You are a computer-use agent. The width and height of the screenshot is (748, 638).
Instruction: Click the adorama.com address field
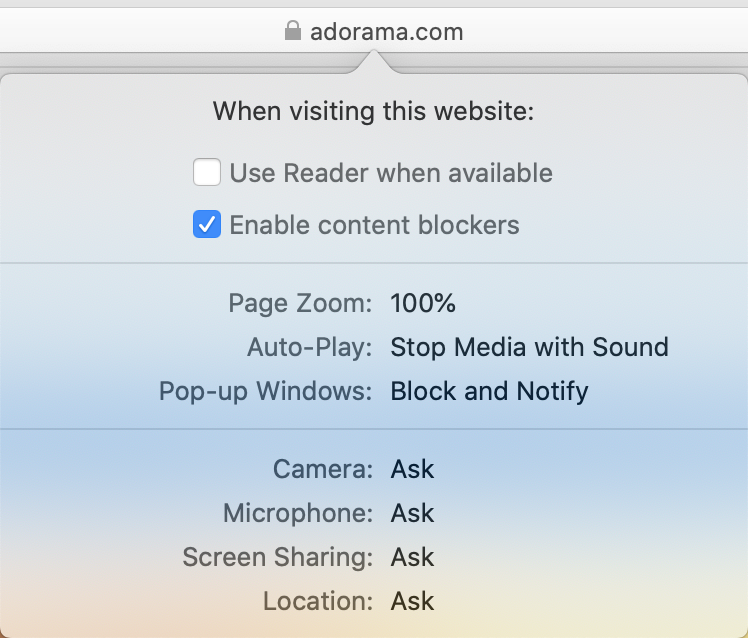point(385,32)
